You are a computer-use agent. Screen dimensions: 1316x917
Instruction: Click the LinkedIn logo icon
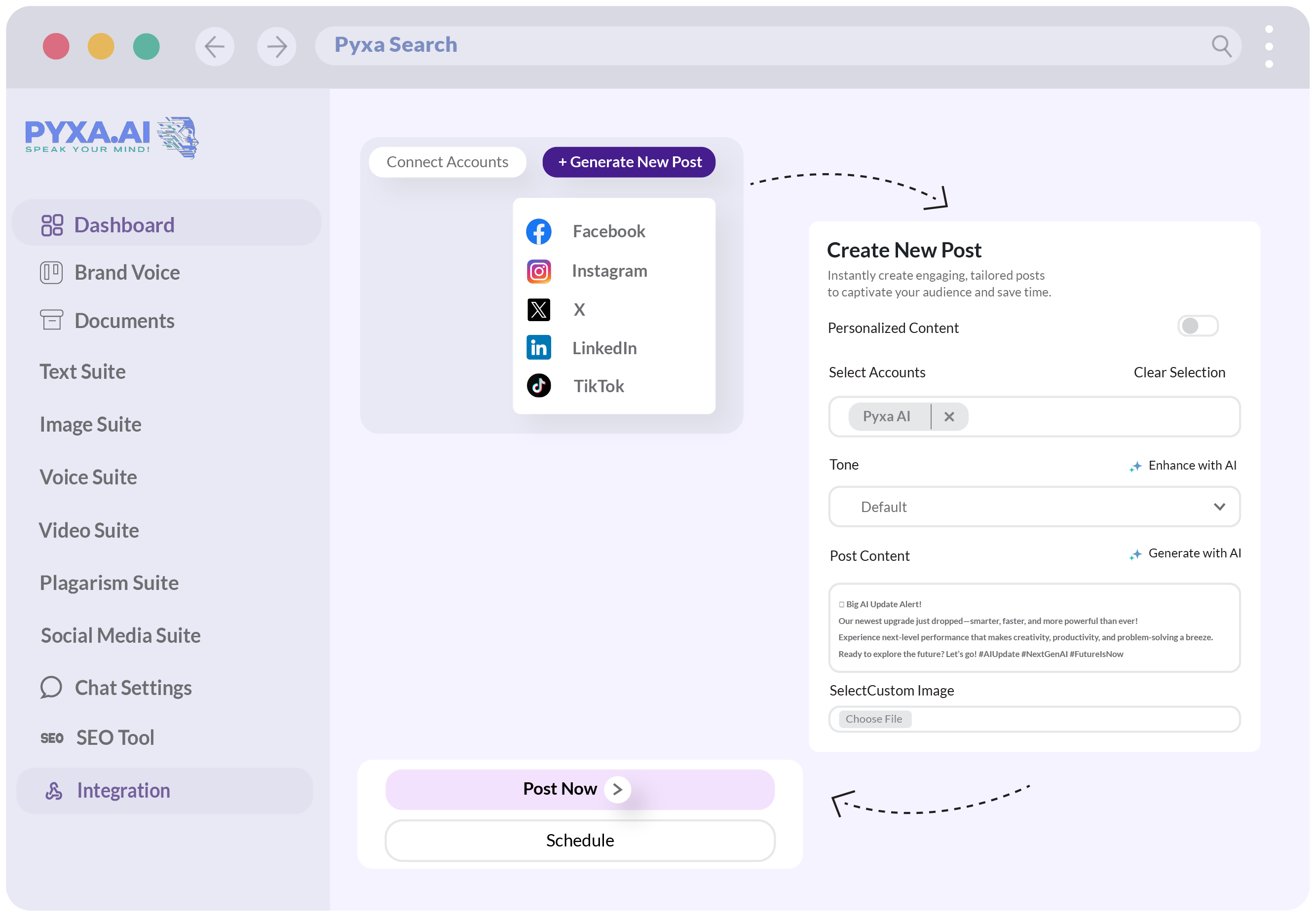click(539, 348)
